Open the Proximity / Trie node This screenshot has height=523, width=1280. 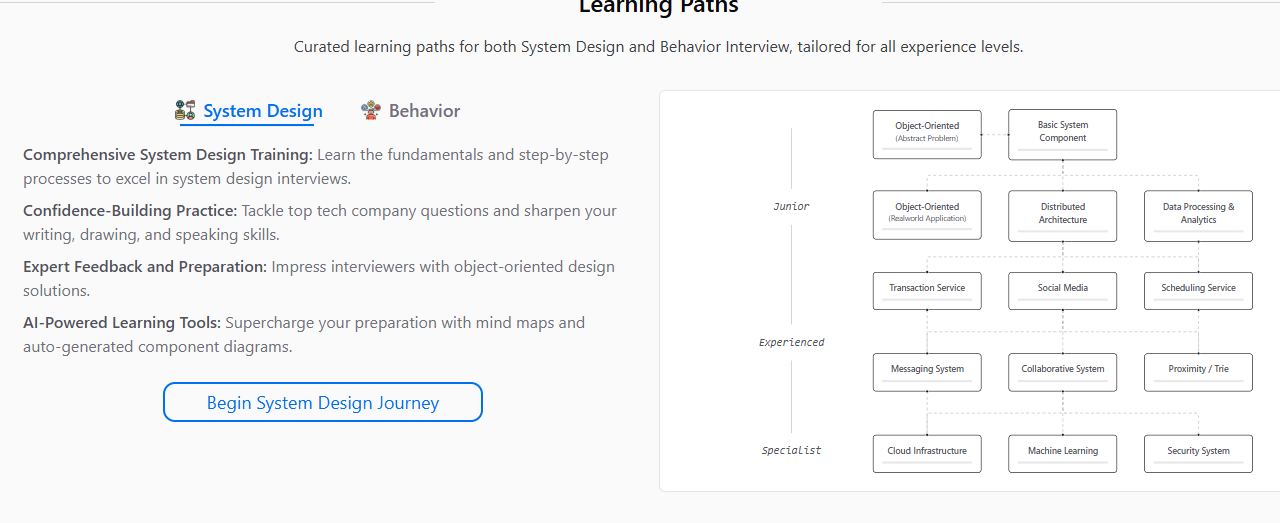pyautogui.click(x=1198, y=371)
